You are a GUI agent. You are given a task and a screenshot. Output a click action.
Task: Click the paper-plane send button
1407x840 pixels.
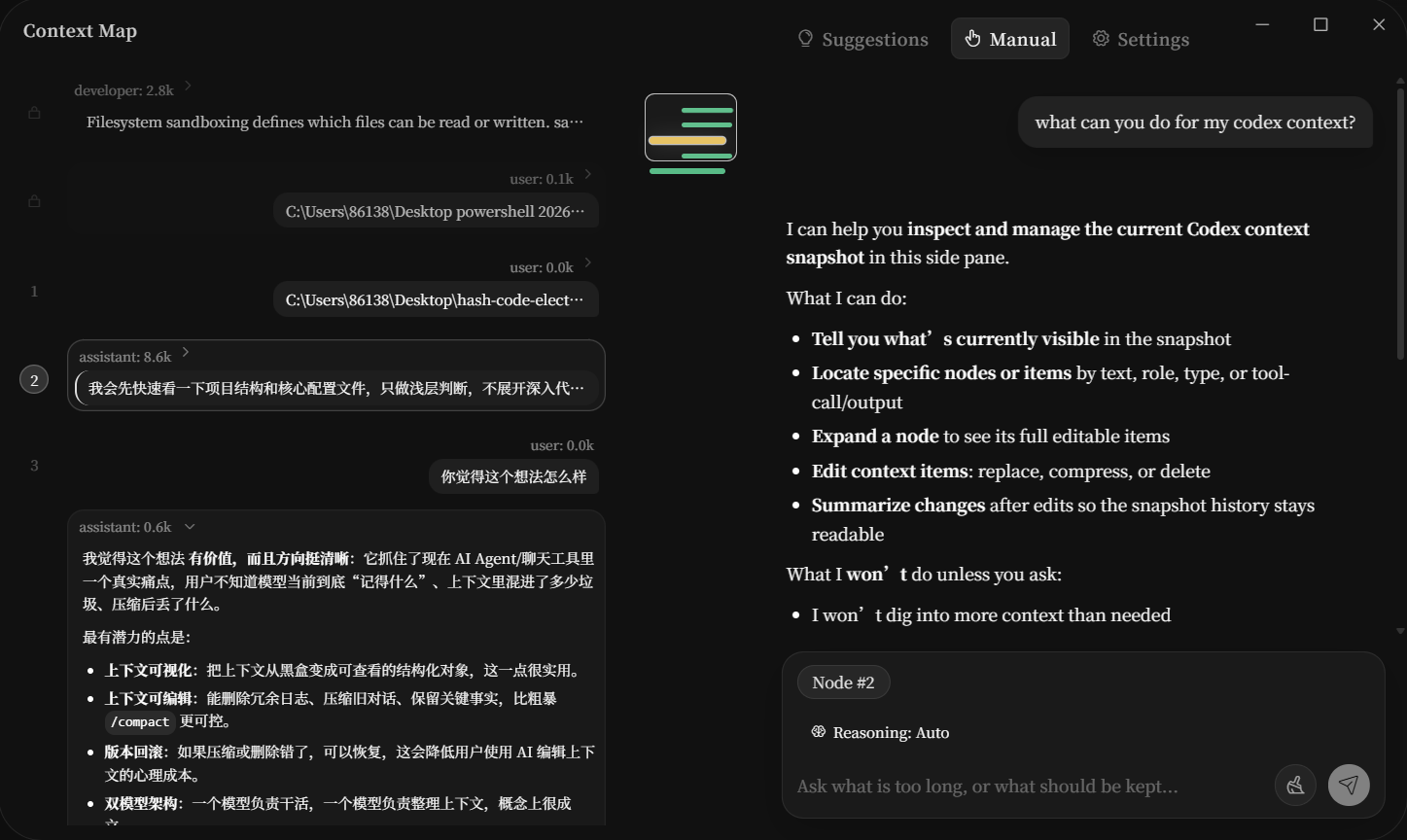tap(1349, 786)
